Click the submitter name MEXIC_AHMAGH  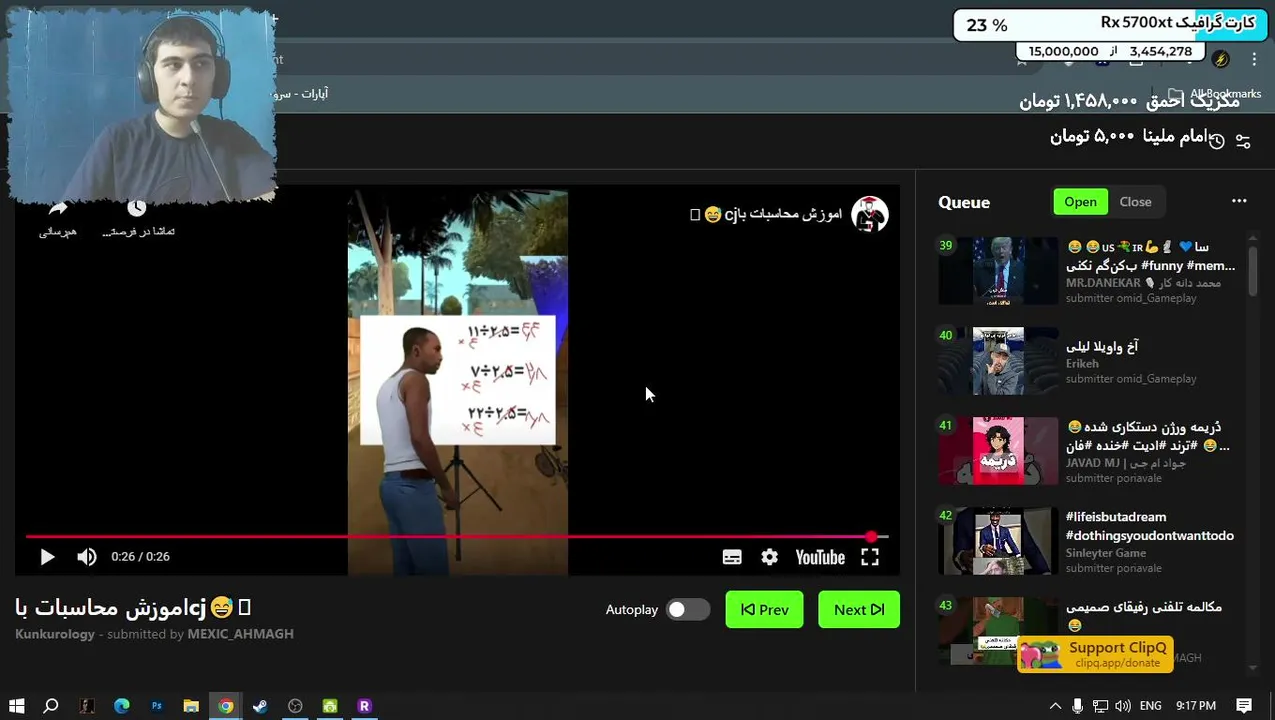240,634
